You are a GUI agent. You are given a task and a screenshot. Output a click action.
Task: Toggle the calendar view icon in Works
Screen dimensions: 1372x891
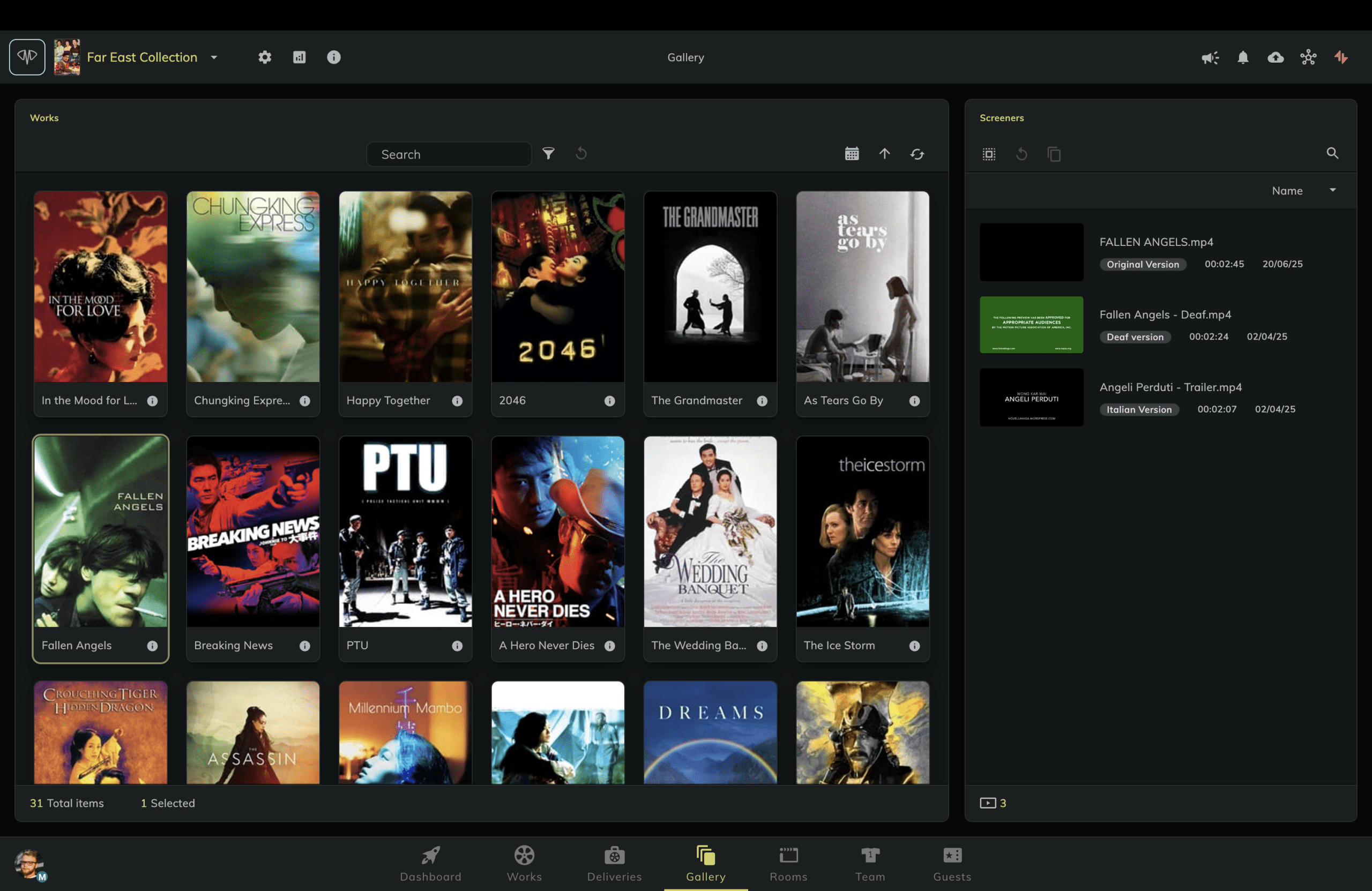[x=852, y=153]
